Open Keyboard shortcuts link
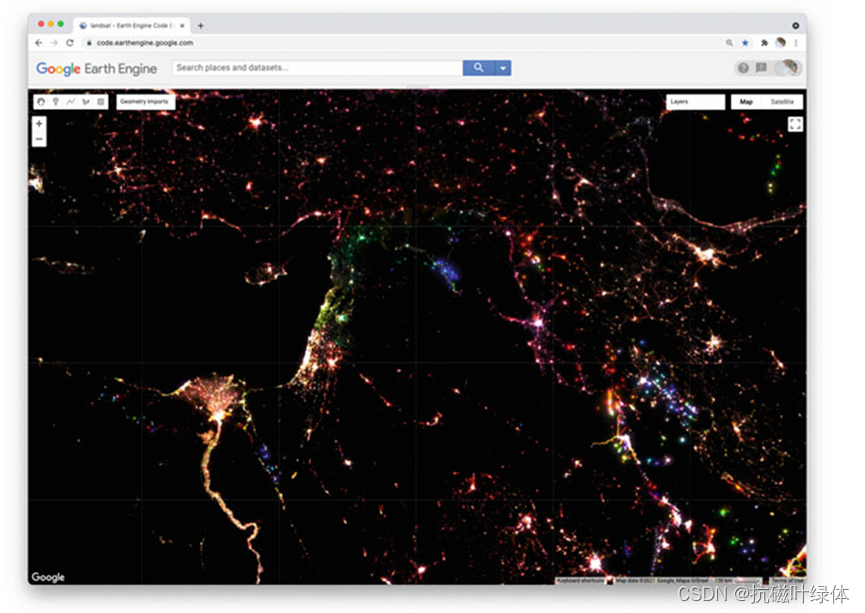The width and height of the screenshot is (865, 613). point(580,580)
